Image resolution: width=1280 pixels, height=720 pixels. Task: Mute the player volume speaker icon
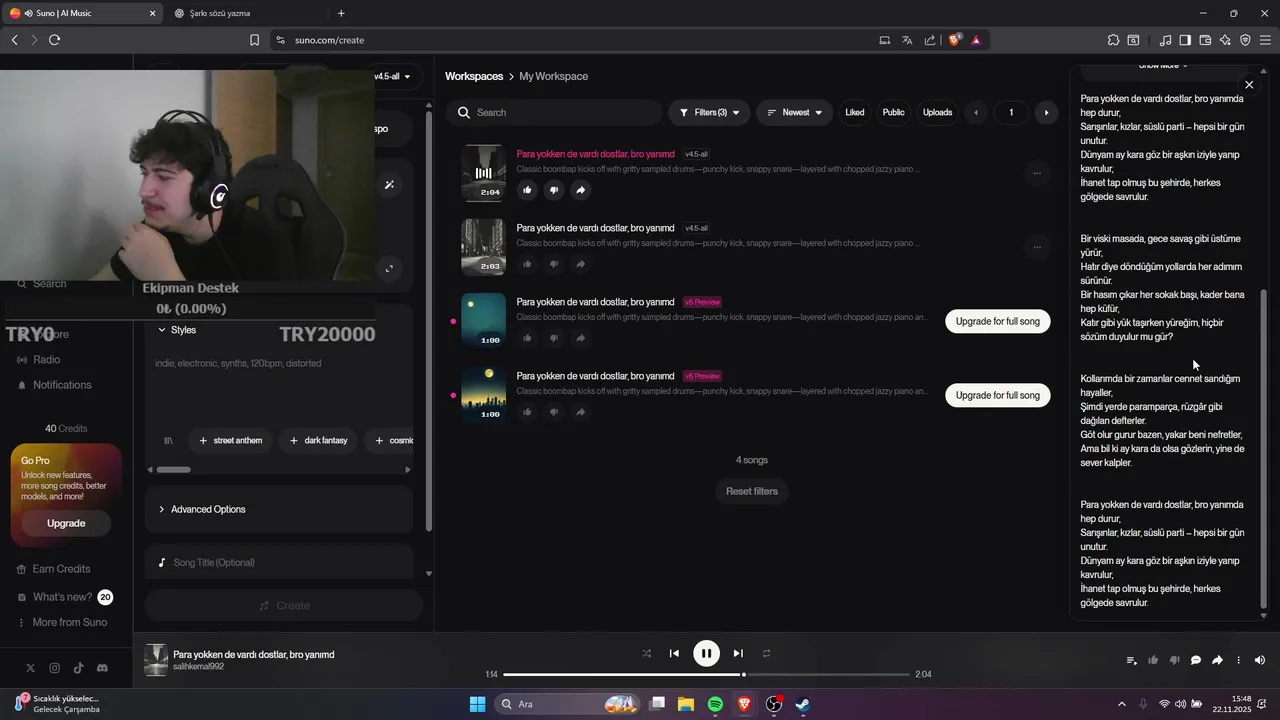pyautogui.click(x=1260, y=660)
